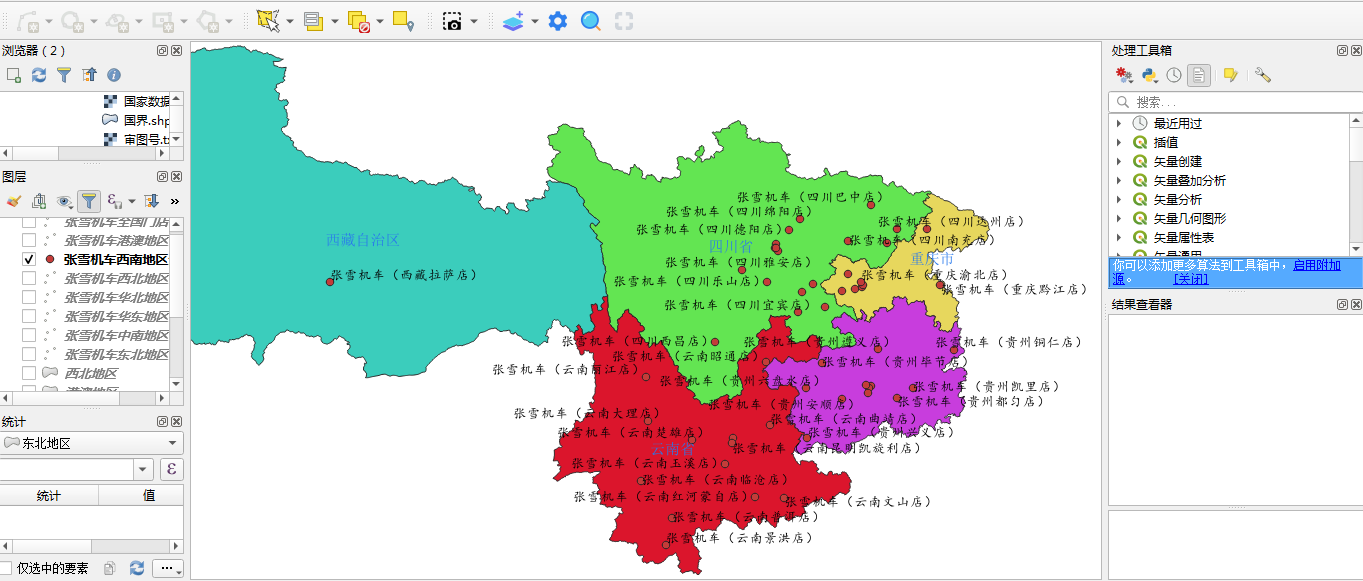Manage map themes eye icon
The width and height of the screenshot is (1363, 581).
[x=64, y=201]
